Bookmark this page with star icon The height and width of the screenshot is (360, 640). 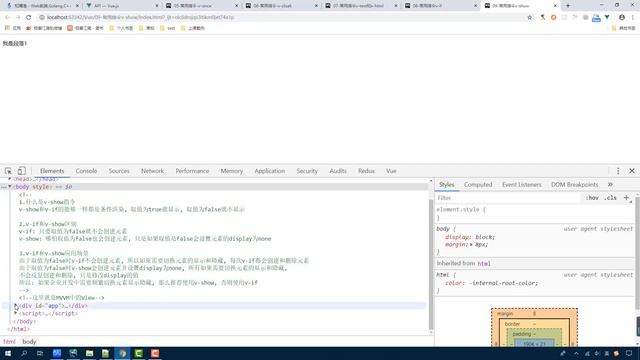(x=529, y=18)
